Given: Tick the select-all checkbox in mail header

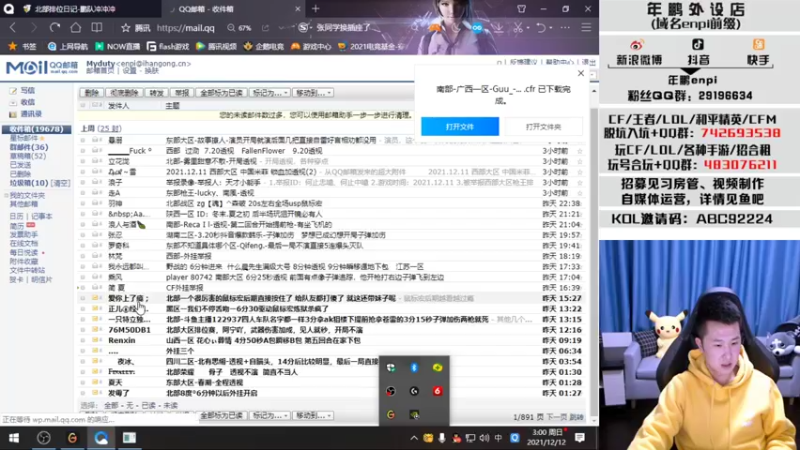Looking at the screenshot, I should (83, 106).
